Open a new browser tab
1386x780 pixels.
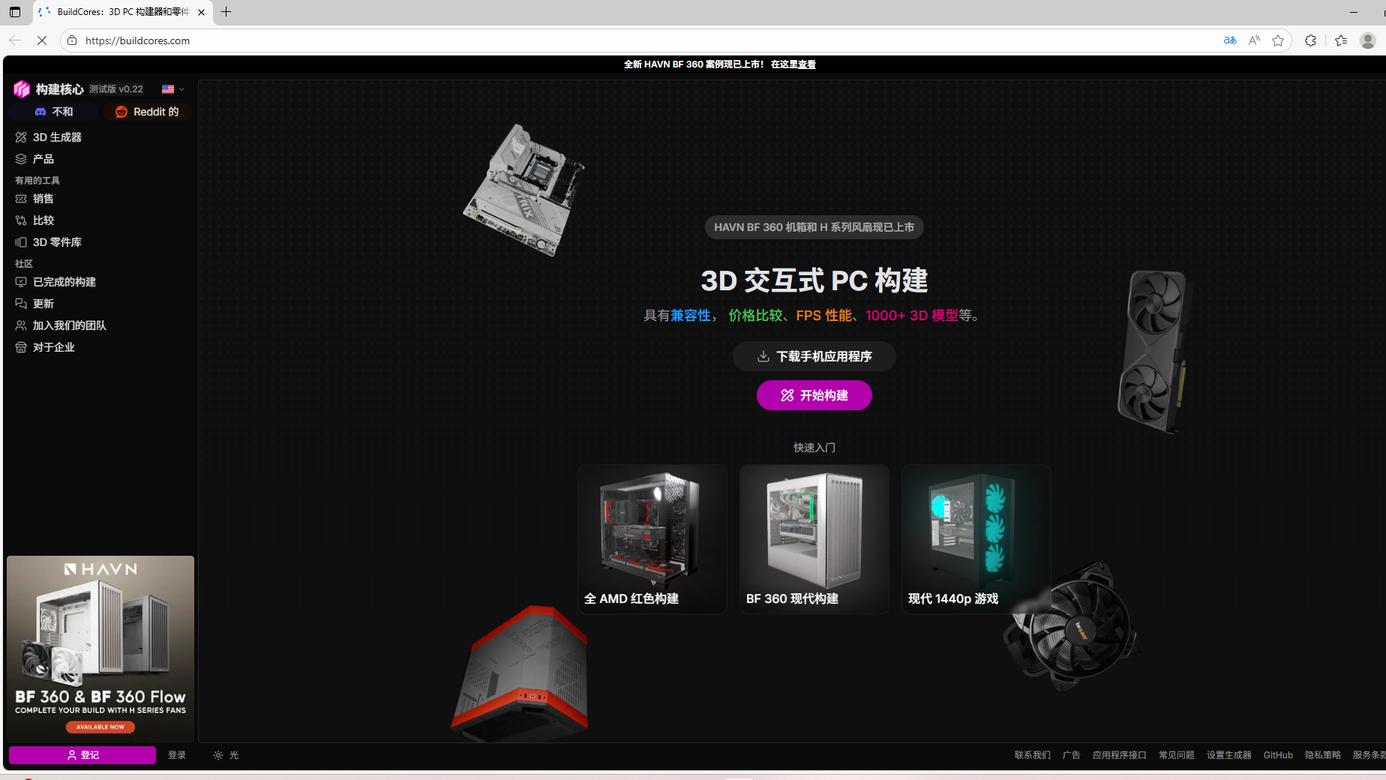point(226,12)
